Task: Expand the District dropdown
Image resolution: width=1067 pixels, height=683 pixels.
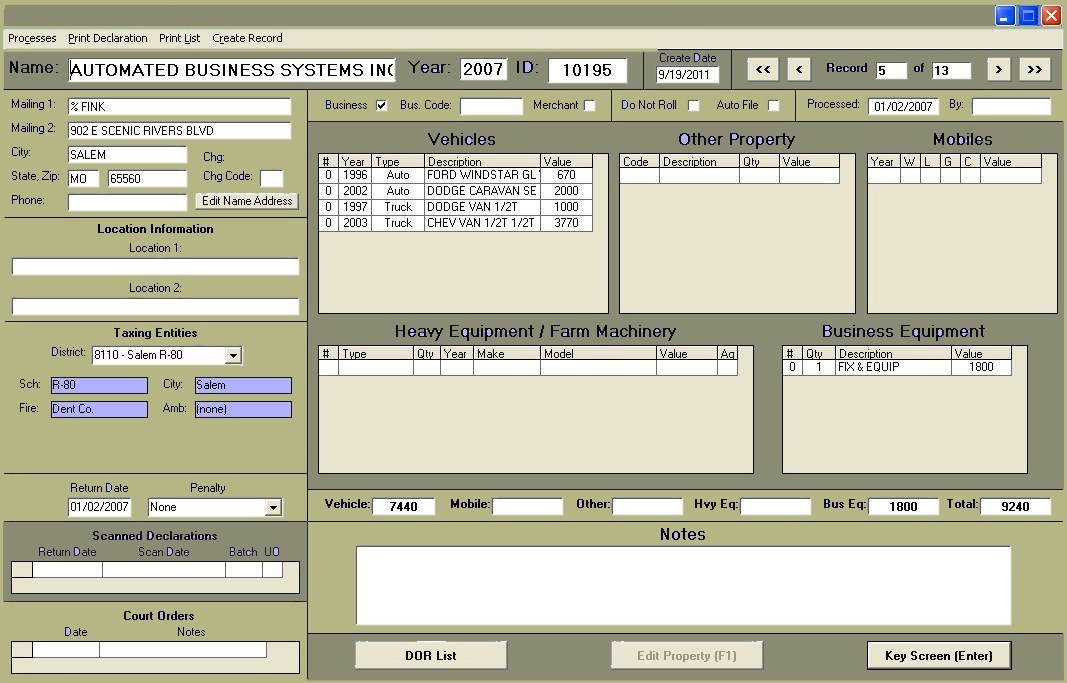Action: 233,356
